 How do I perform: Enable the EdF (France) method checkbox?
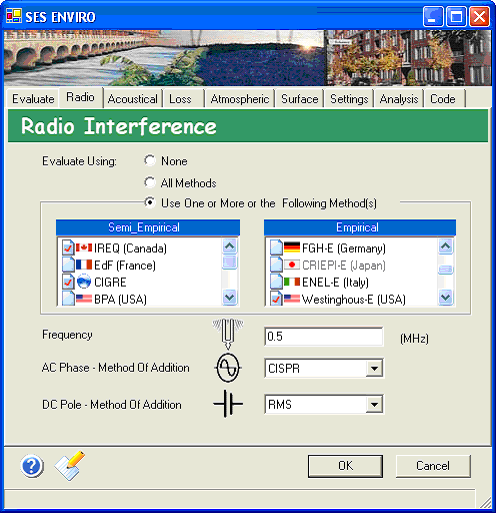(x=68, y=265)
